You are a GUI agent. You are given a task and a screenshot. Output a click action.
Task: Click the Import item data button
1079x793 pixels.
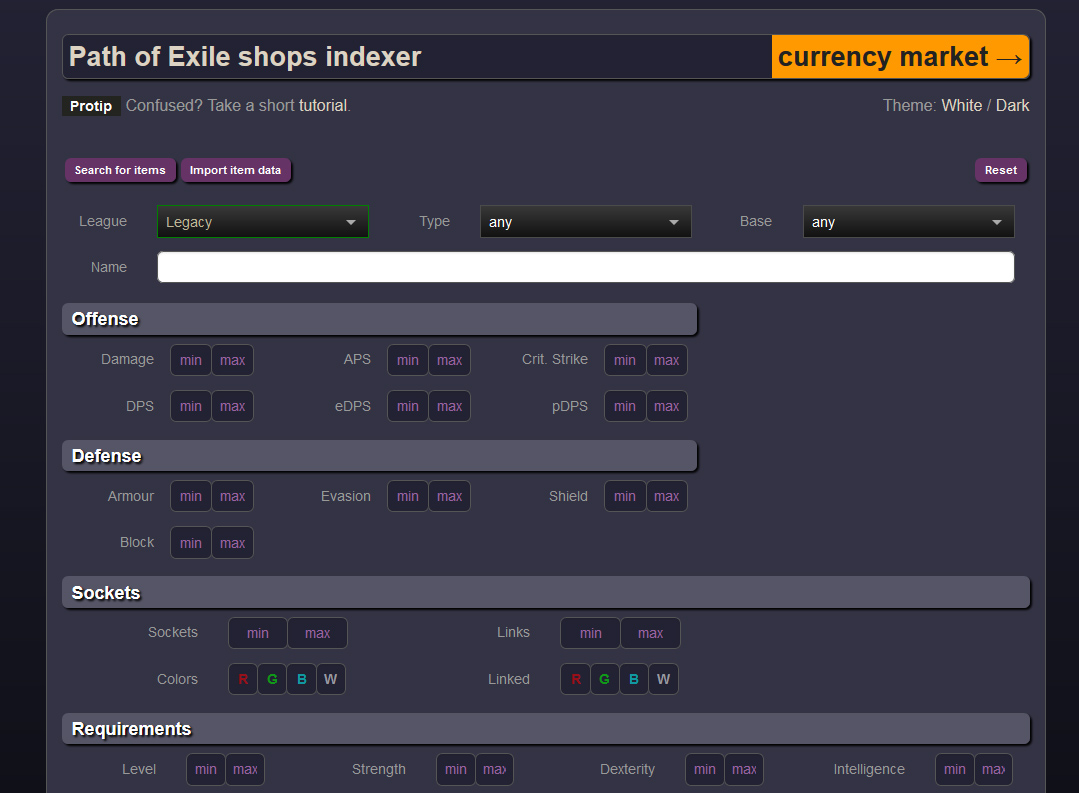[x=235, y=170]
